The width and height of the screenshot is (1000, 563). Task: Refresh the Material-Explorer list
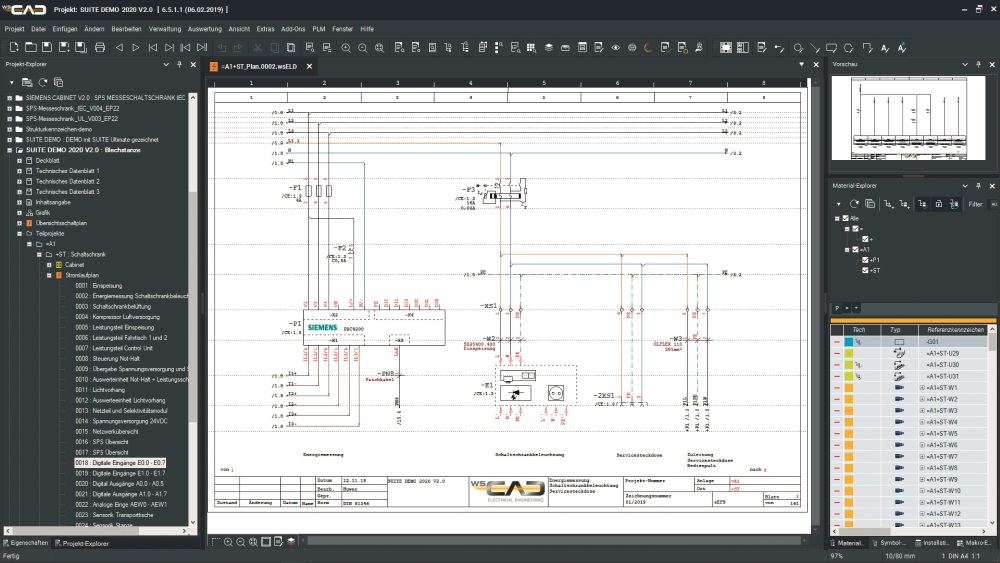[x=854, y=204]
